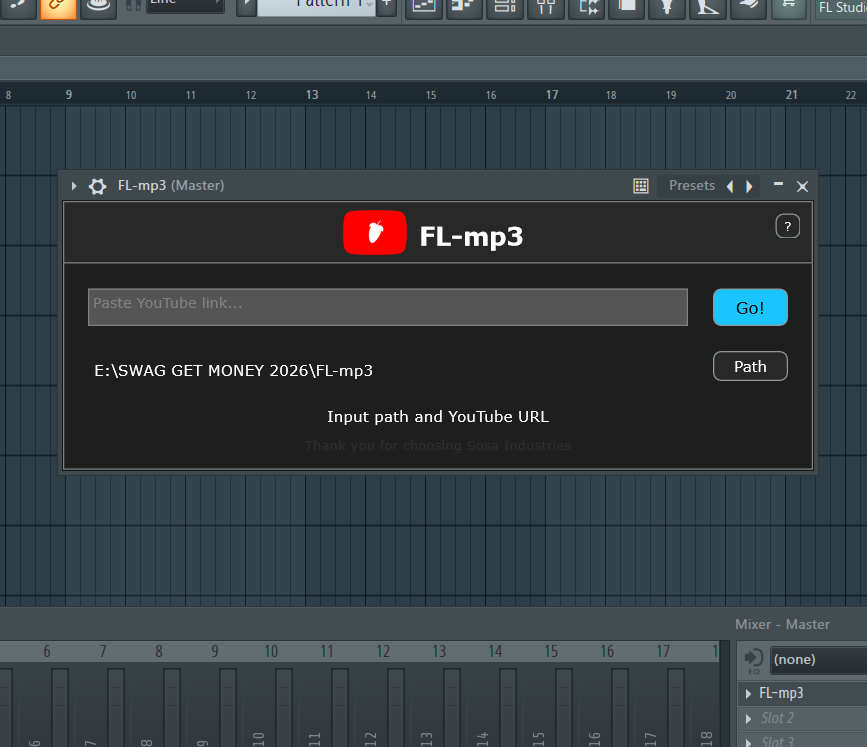Add new pattern with plus button
This screenshot has height=747, width=867.
387,7
